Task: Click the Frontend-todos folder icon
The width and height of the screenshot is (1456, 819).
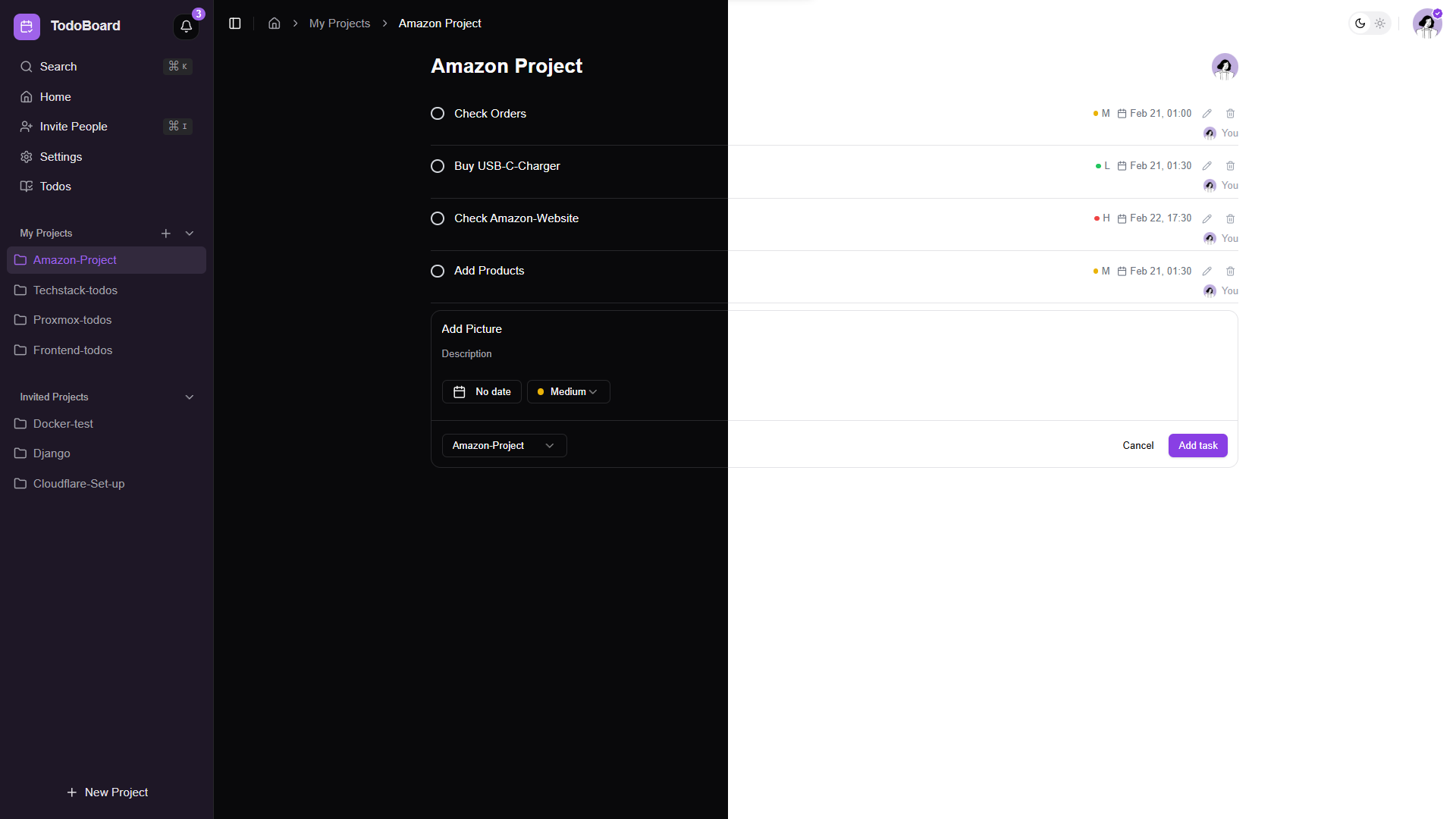Action: [x=20, y=350]
